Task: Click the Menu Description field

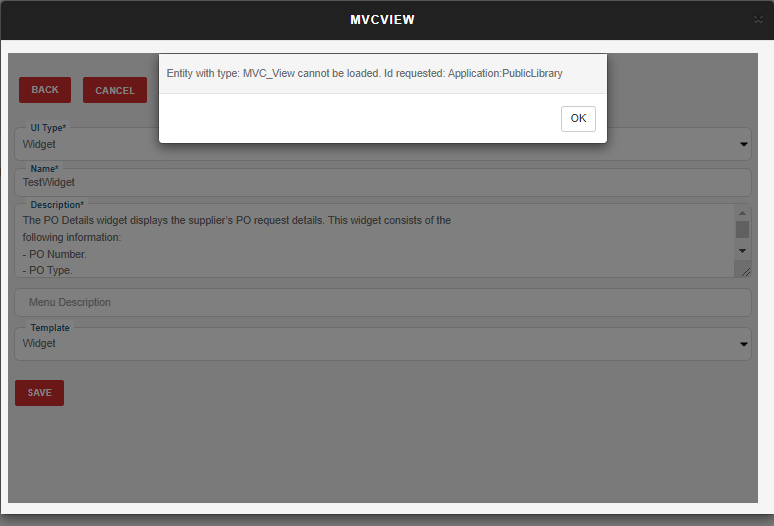Action: tap(383, 302)
